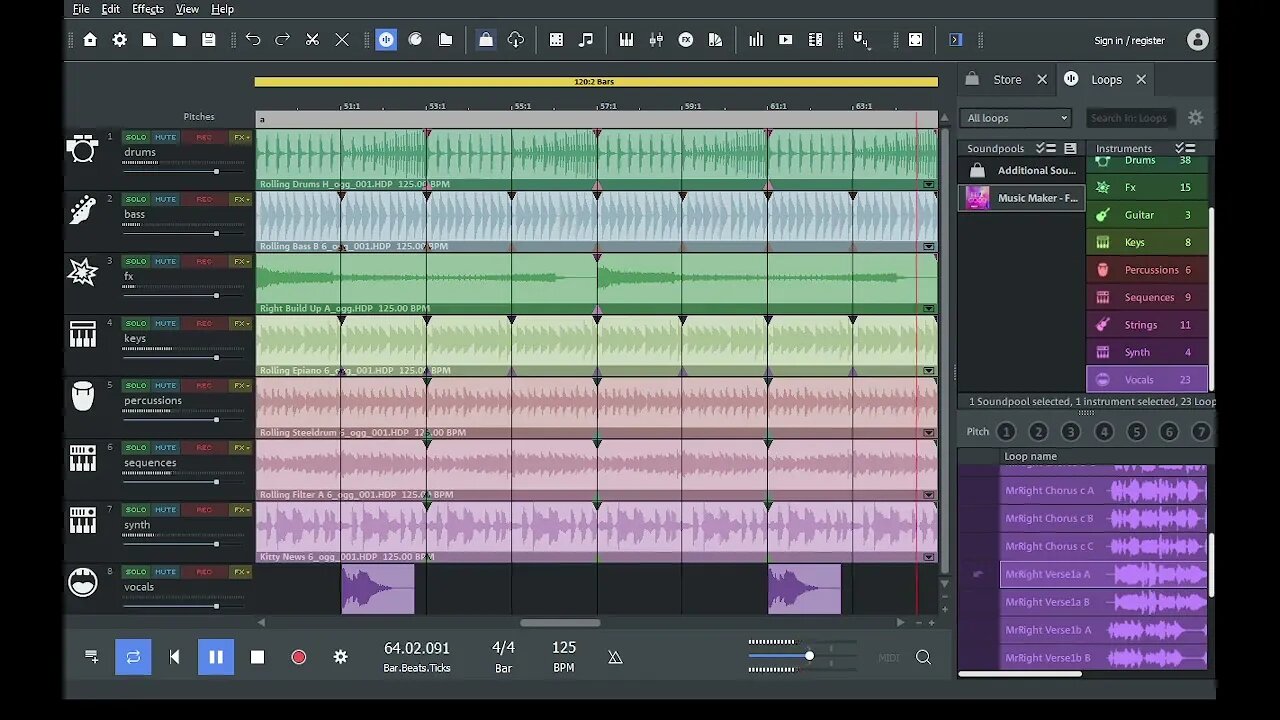
Task: Solo the keys track
Action: [x=136, y=323]
